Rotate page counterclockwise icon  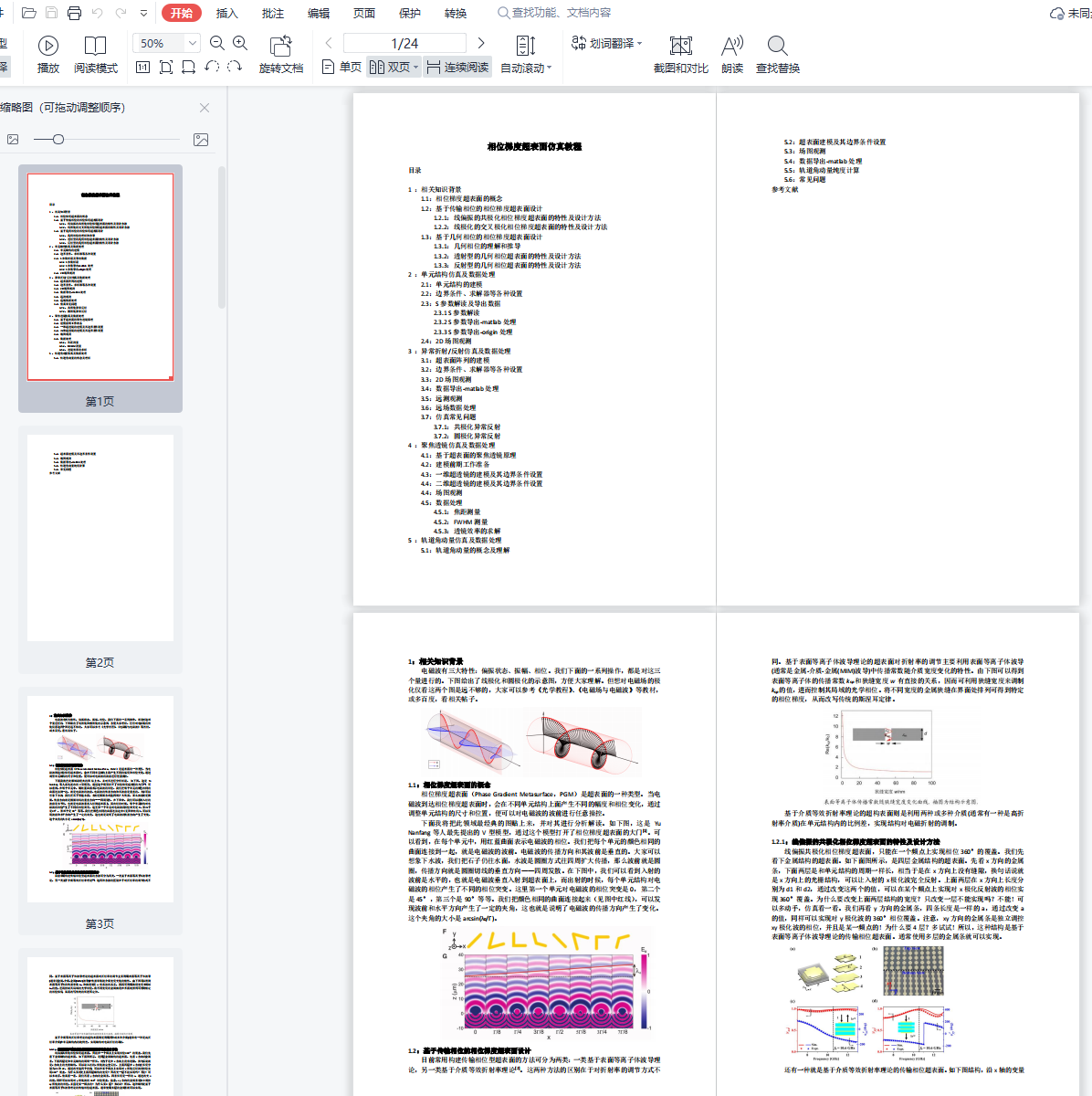tap(212, 67)
